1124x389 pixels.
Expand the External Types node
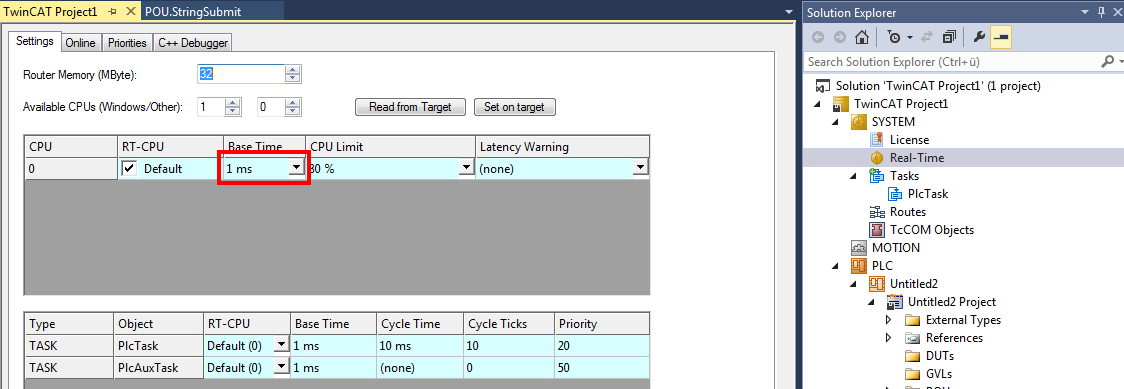point(890,320)
